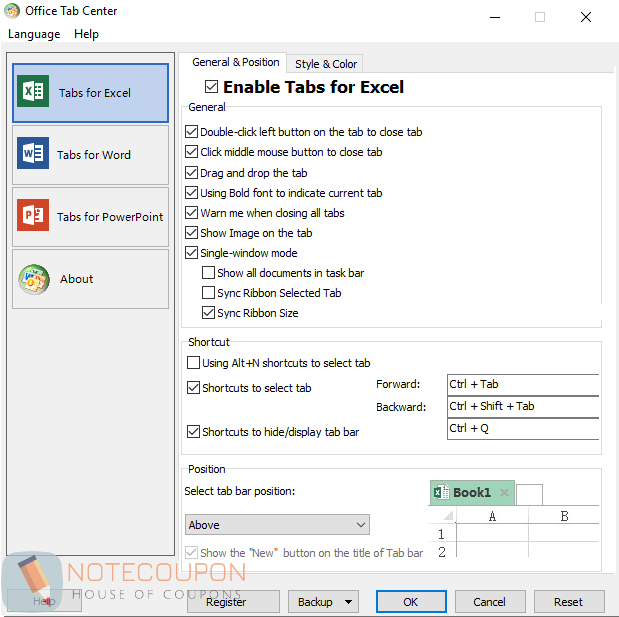Enable Using Alt+N shortcuts to select tab
This screenshot has height=617, width=619.
193,362
